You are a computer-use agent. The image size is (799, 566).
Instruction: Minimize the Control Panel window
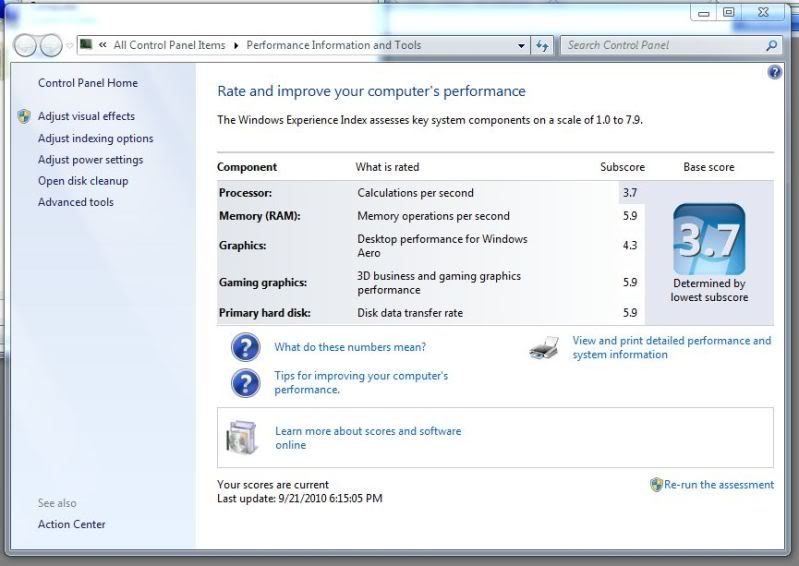point(704,13)
